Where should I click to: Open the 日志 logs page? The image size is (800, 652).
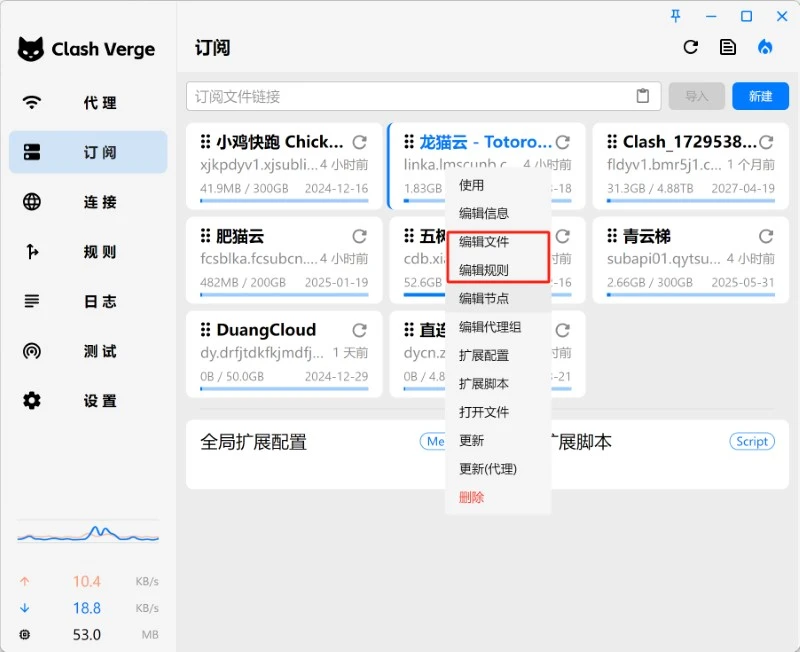point(88,302)
